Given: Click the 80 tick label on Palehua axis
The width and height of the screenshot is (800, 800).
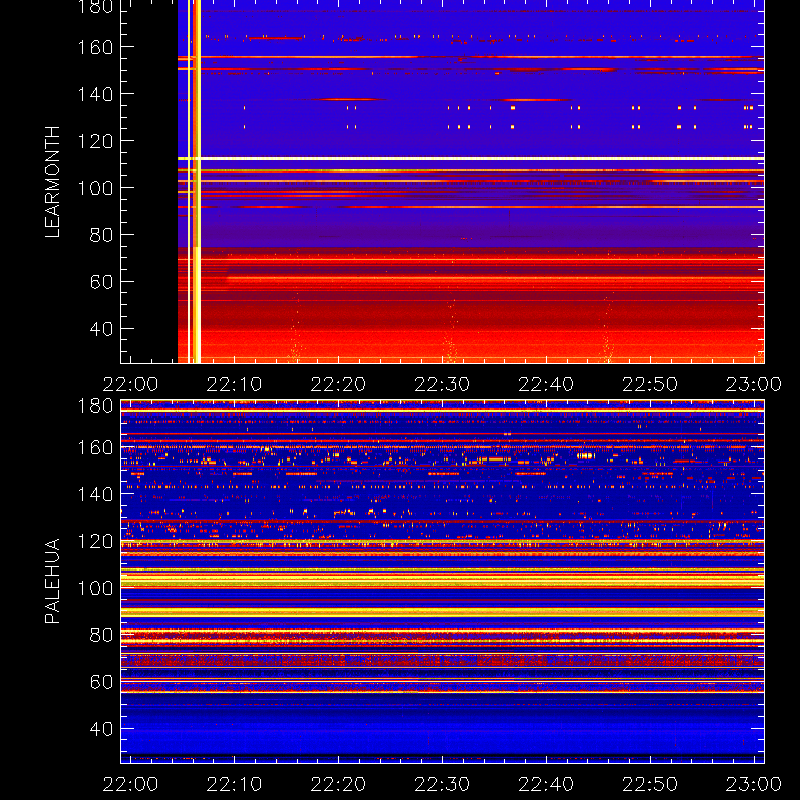Looking at the screenshot, I should click(x=101, y=635).
